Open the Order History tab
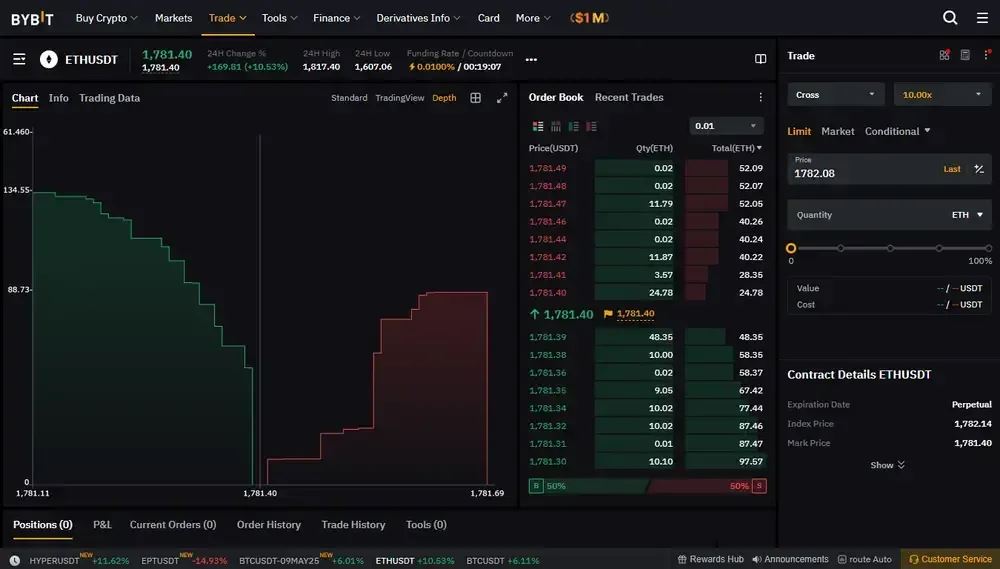The width and height of the screenshot is (1000, 569). click(x=268, y=524)
